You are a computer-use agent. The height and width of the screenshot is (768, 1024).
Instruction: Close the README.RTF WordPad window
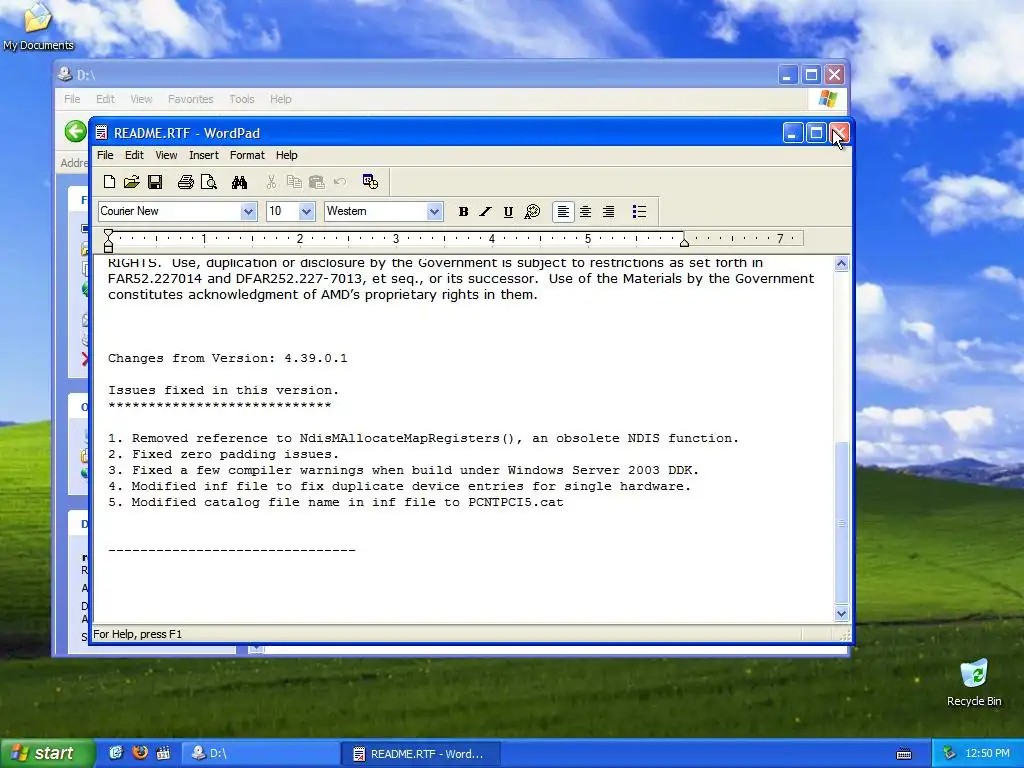tap(839, 133)
